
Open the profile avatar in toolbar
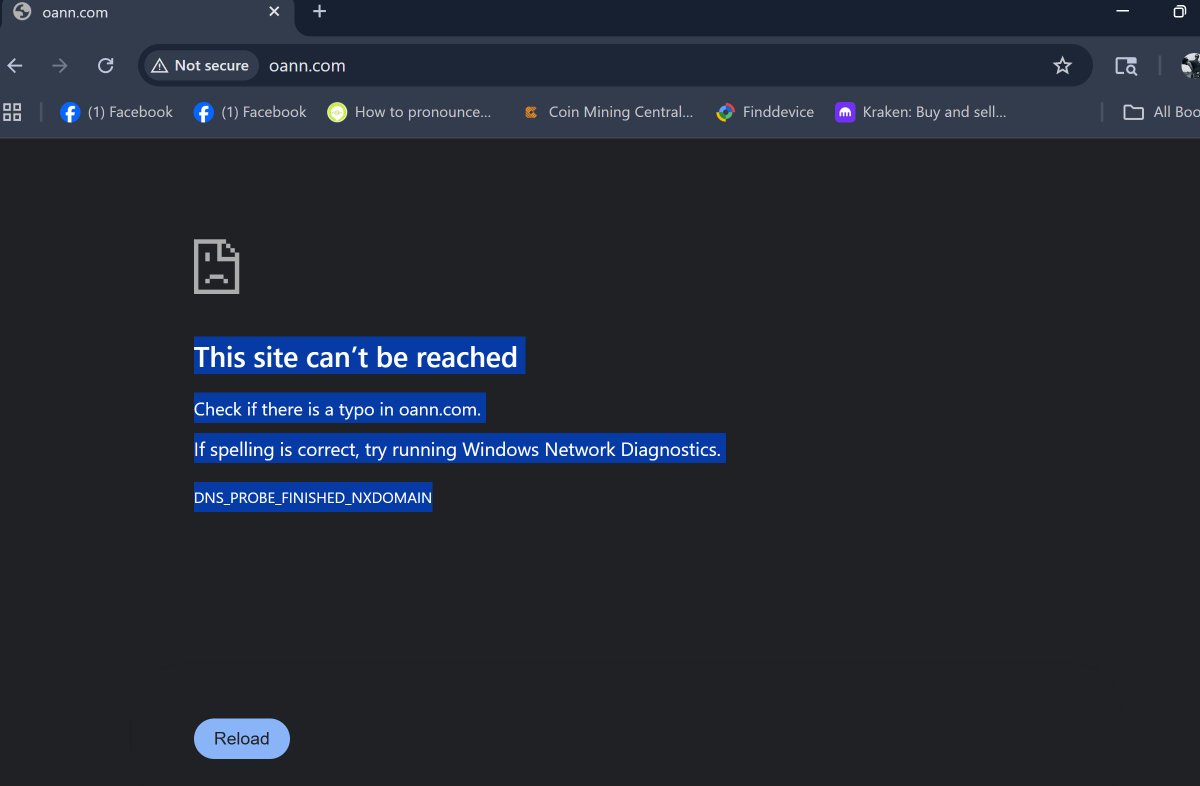click(x=1190, y=66)
